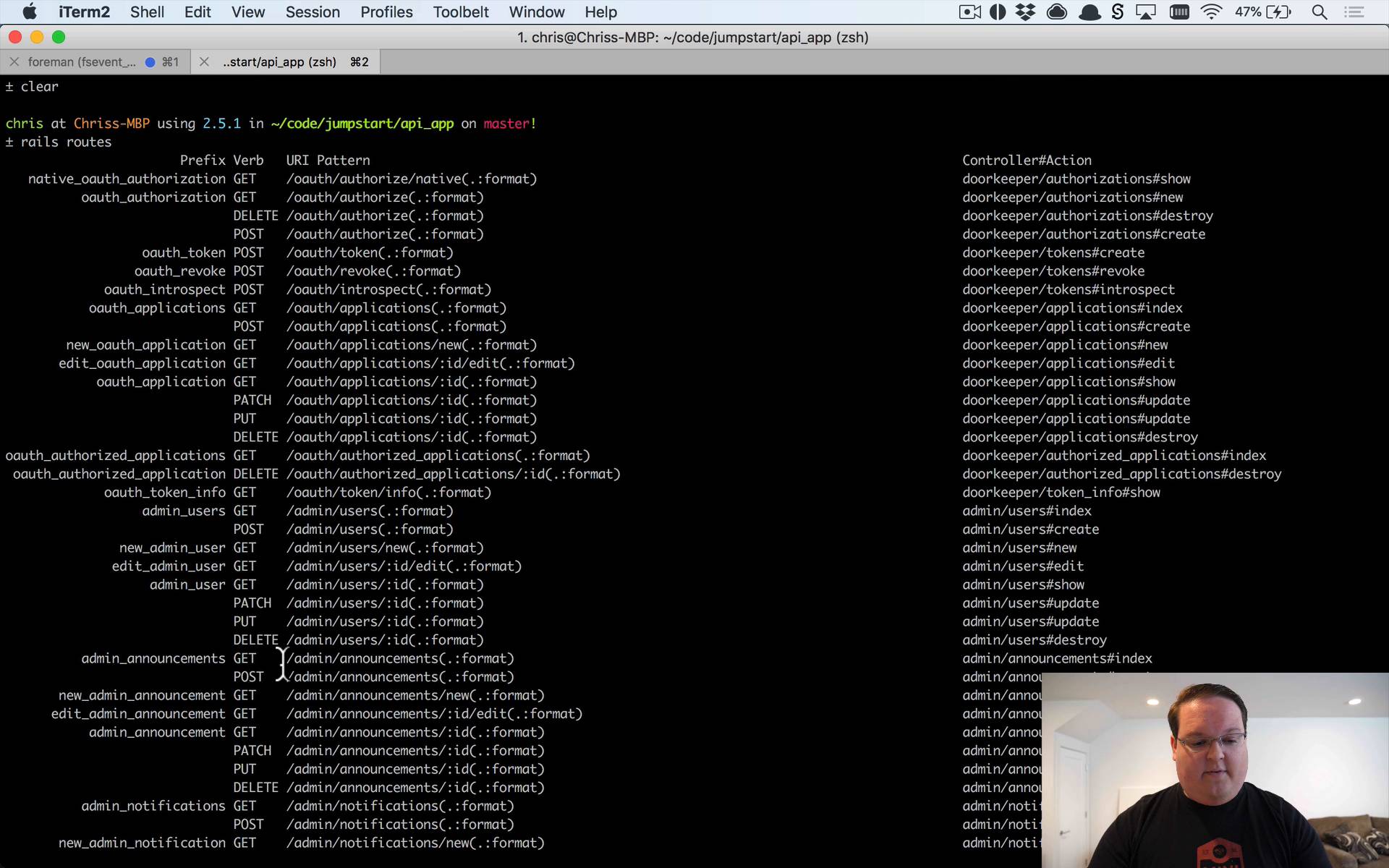1389x868 pixels.
Task: Open the battery 47% status menu
Action: click(x=1263, y=12)
